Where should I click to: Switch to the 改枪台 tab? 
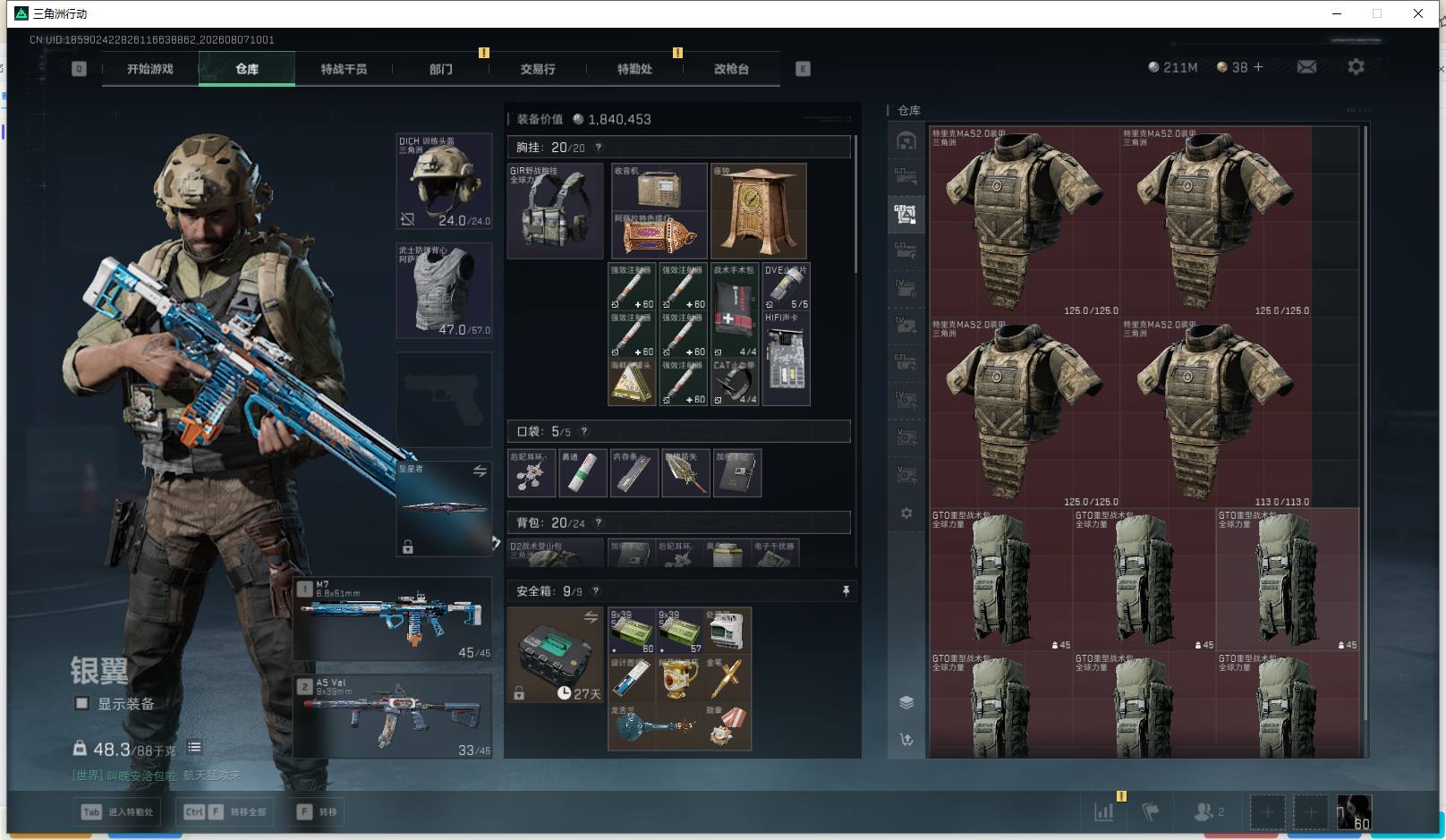pyautogui.click(x=731, y=69)
